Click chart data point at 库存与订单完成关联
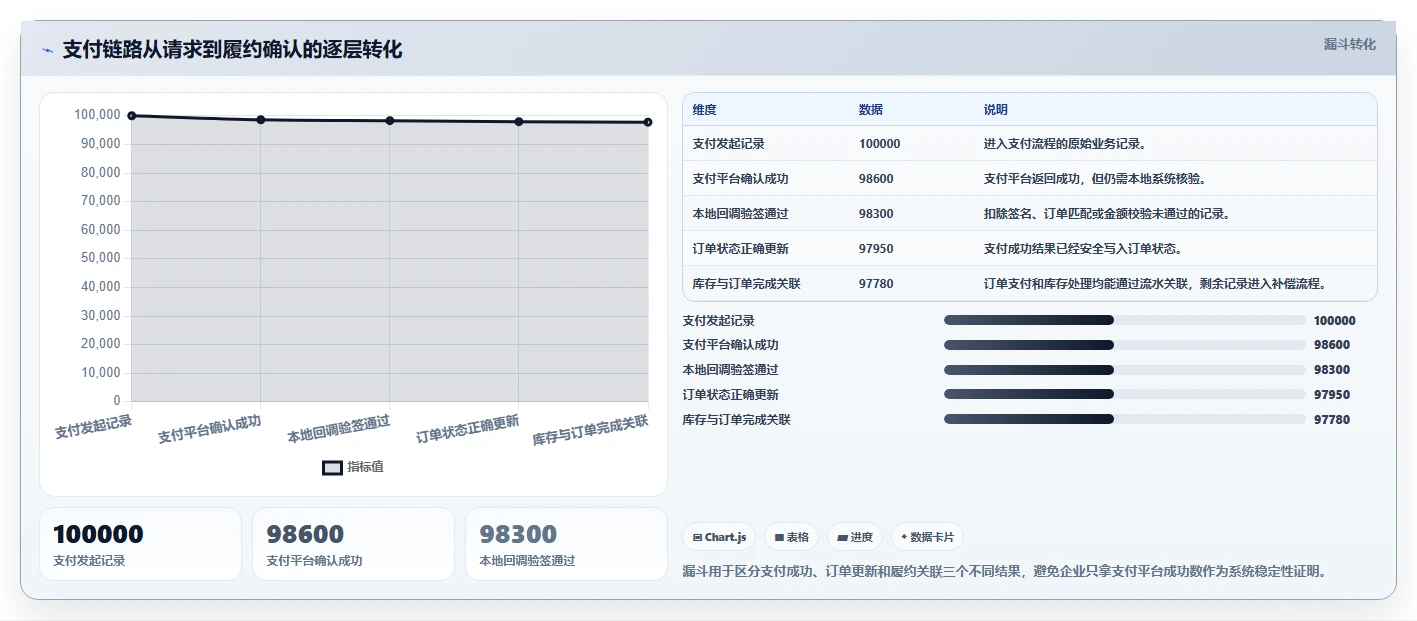1417x621 pixels. pos(648,122)
